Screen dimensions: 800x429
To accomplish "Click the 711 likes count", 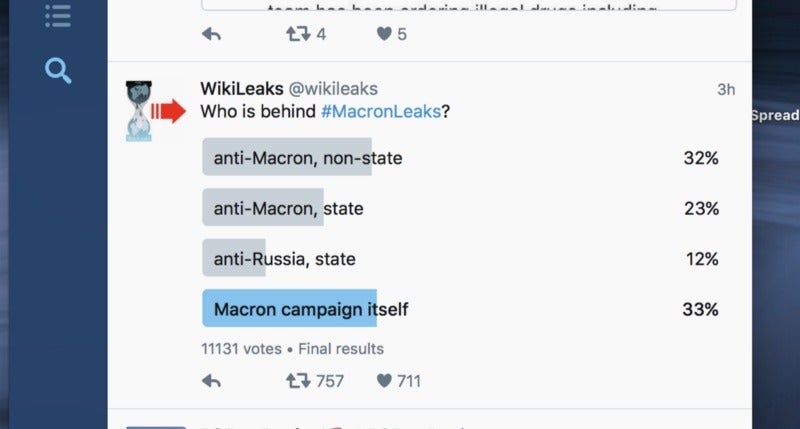I will pos(409,381).
